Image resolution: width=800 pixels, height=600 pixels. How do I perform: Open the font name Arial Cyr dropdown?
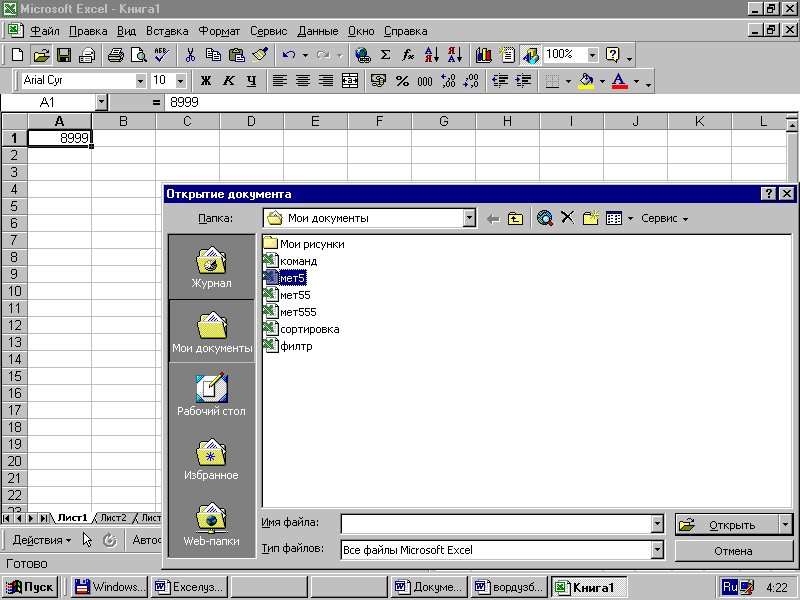pyautogui.click(x=140, y=81)
